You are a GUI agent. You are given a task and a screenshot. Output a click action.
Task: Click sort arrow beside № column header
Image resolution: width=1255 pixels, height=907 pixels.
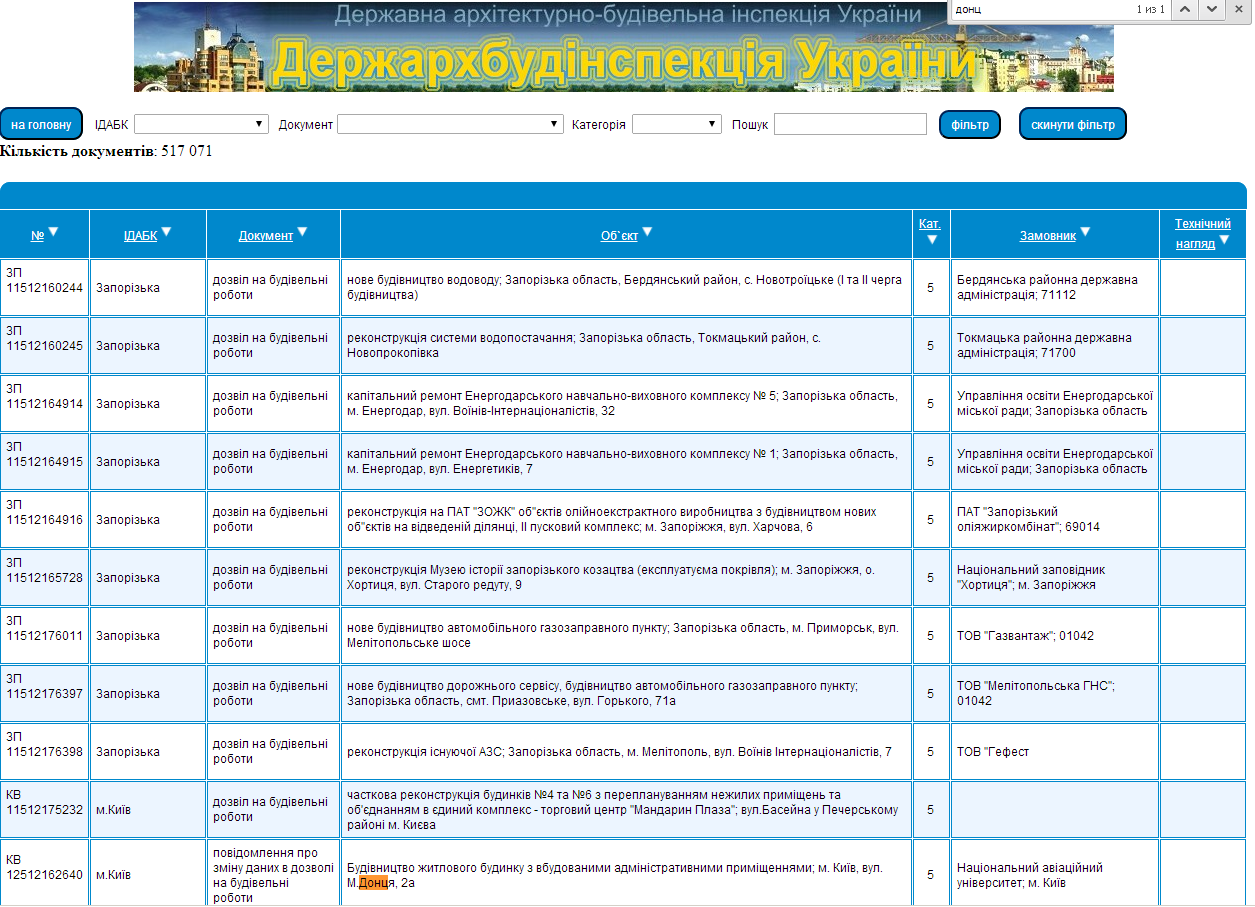click(54, 232)
